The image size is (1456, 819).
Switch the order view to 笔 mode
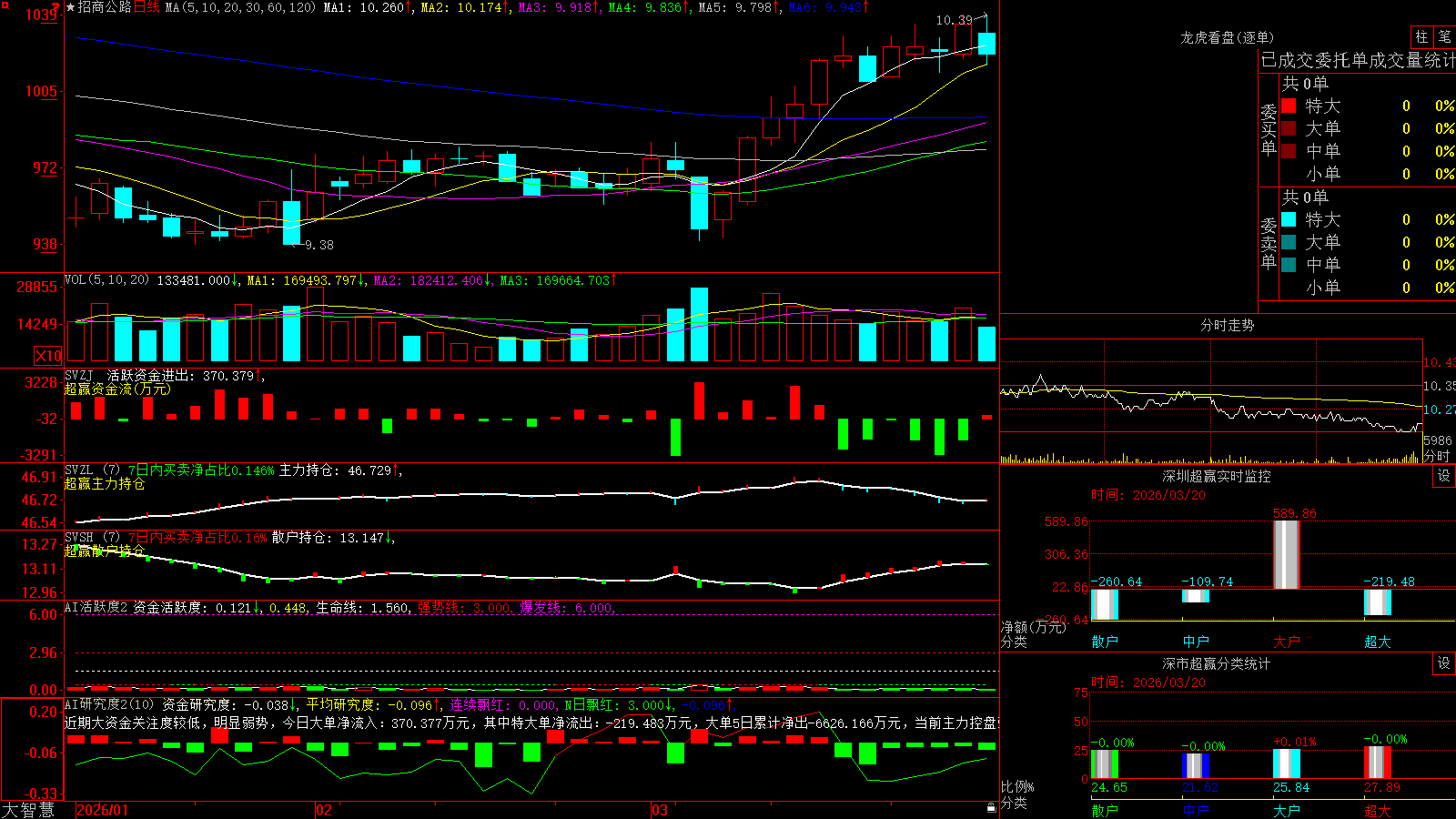coord(1444,36)
